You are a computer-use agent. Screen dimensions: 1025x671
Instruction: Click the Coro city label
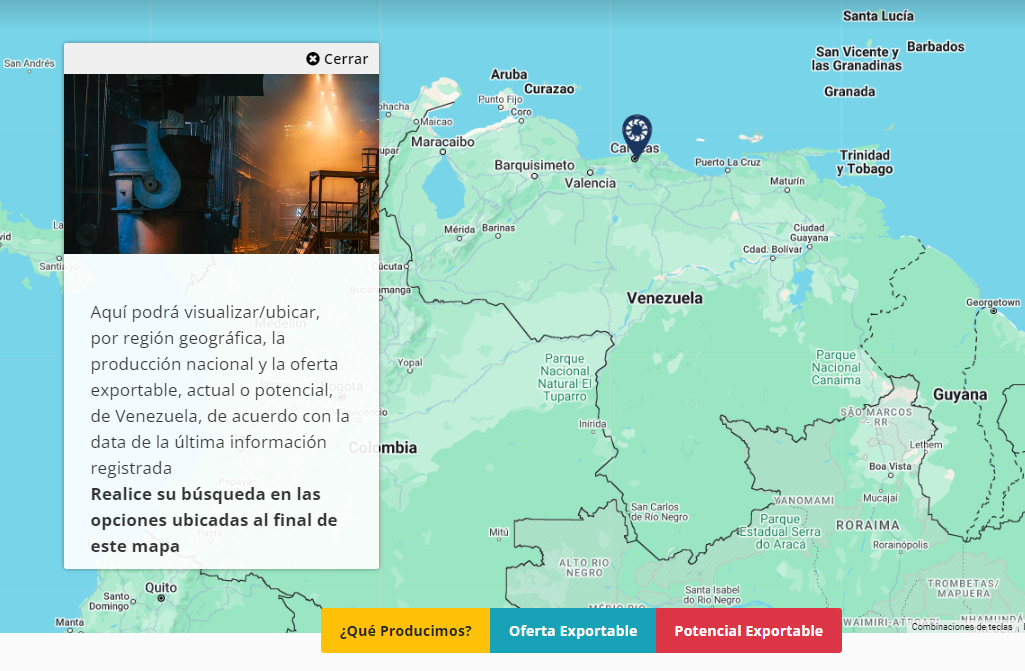coord(521,112)
